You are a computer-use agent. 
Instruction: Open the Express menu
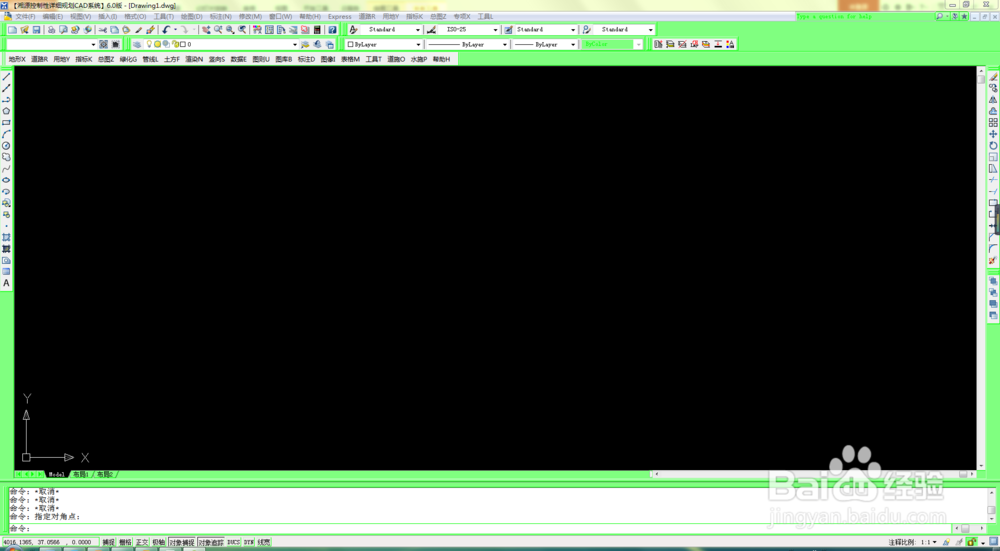(339, 17)
